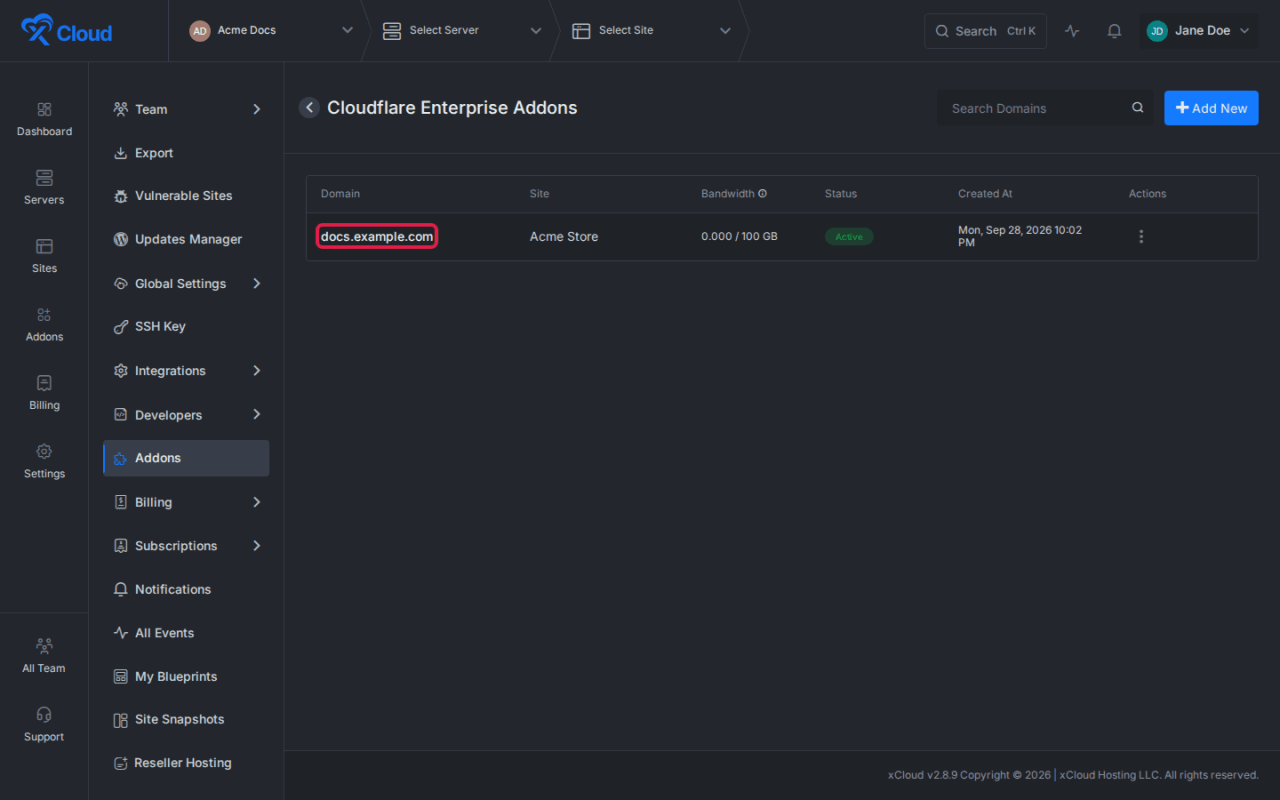This screenshot has height=800, width=1280.
Task: Click Acme Store site cell
Action: coord(564,237)
